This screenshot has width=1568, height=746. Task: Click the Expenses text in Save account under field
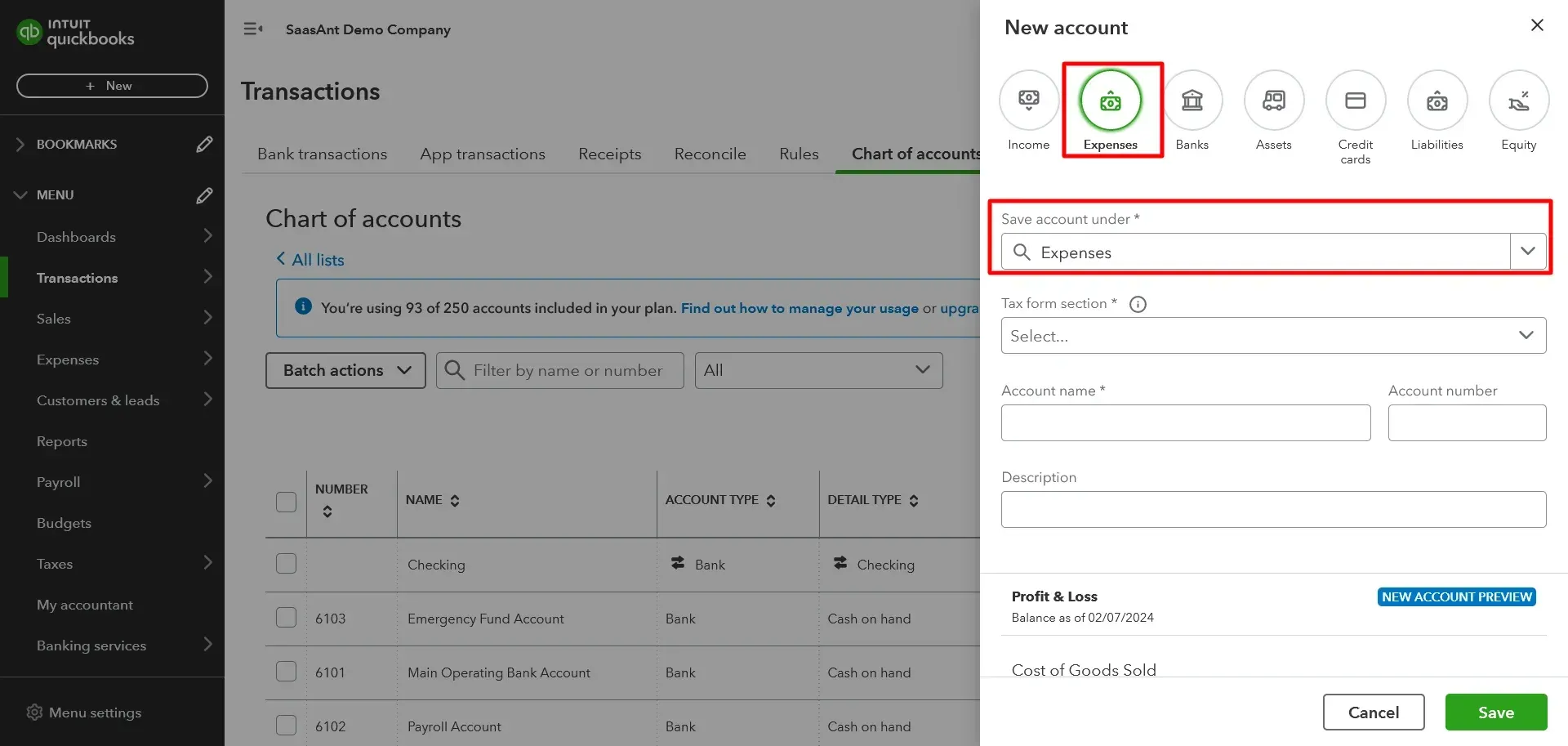pos(1076,252)
